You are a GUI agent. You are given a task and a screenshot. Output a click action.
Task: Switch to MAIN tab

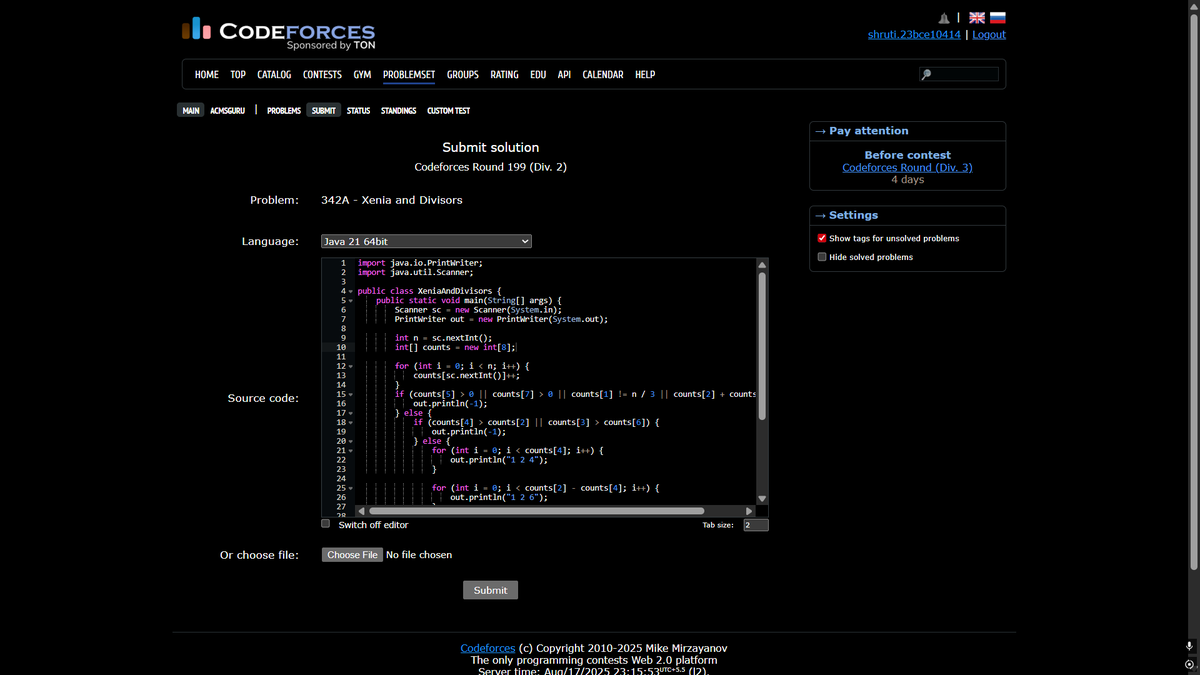tap(191, 110)
